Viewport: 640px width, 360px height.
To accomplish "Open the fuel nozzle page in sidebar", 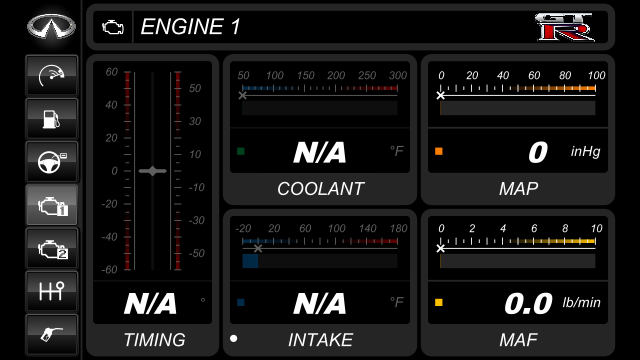I will 51,334.
